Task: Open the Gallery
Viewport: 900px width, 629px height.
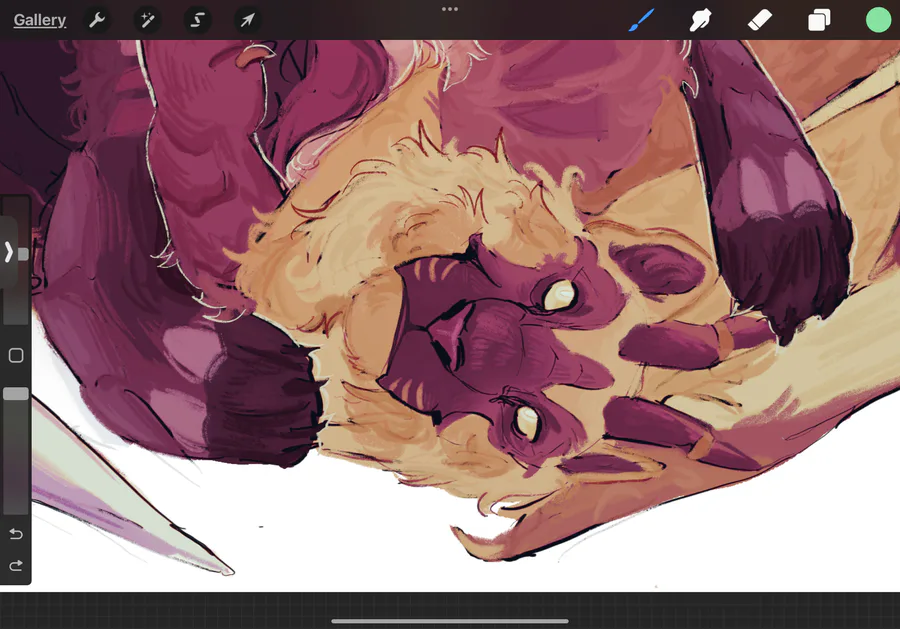Action: [x=40, y=20]
